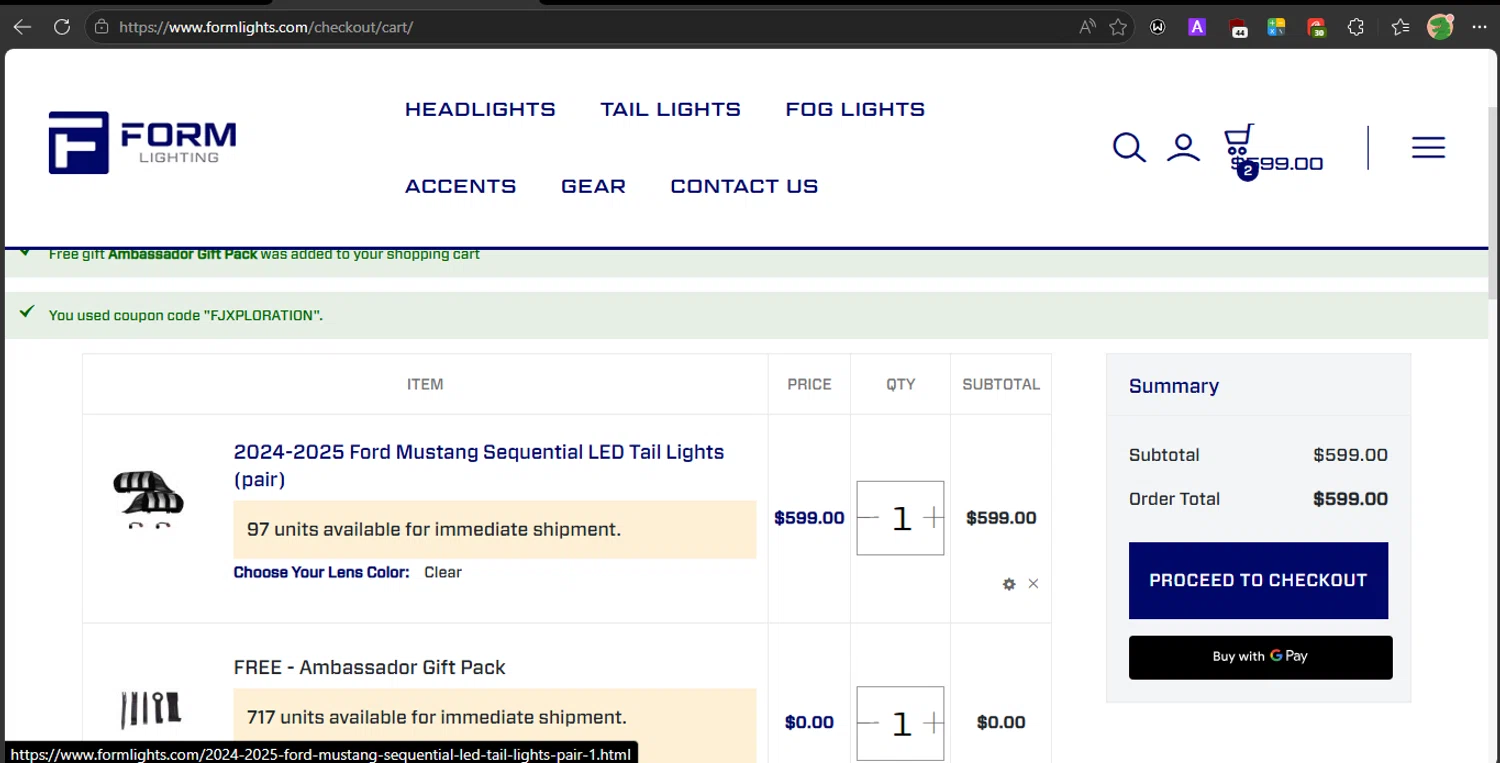Click the $599.00 cart total in header
1500x763 pixels.
[1278, 164]
